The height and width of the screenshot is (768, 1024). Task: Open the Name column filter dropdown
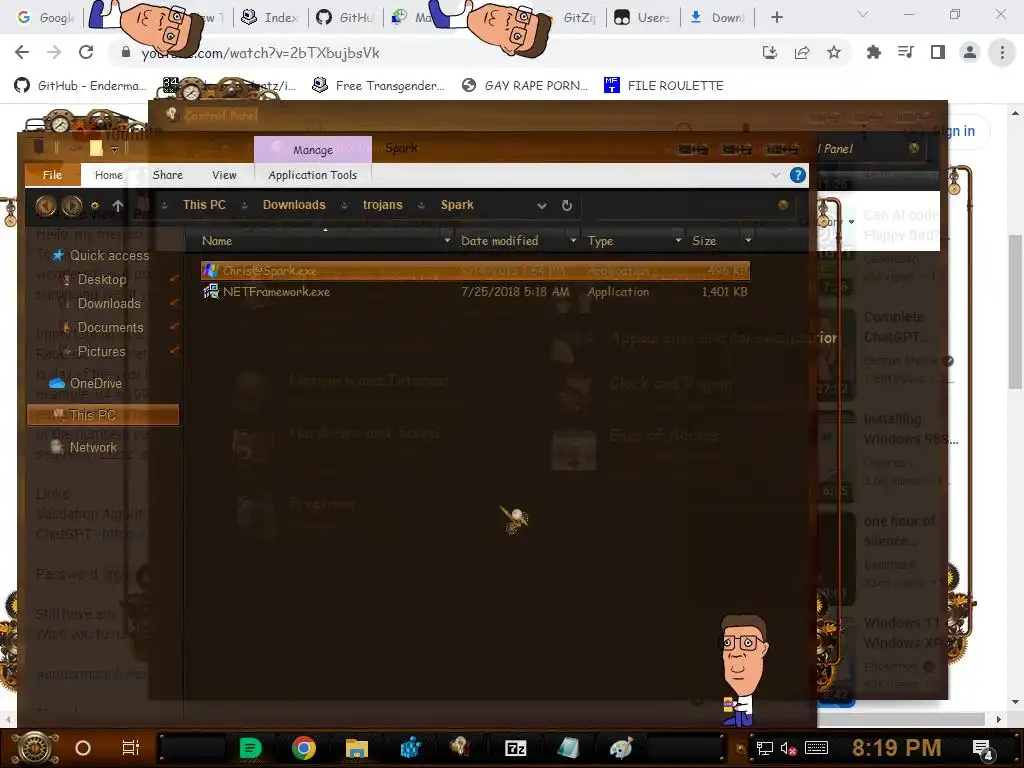click(447, 241)
